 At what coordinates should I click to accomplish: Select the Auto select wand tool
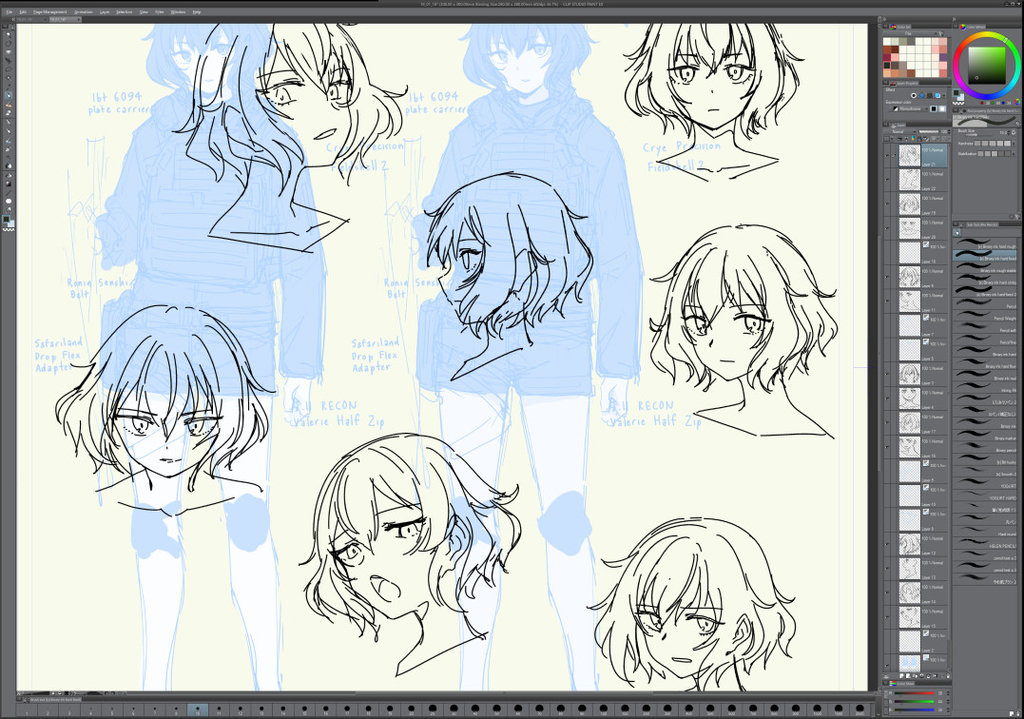pyautogui.click(x=8, y=78)
